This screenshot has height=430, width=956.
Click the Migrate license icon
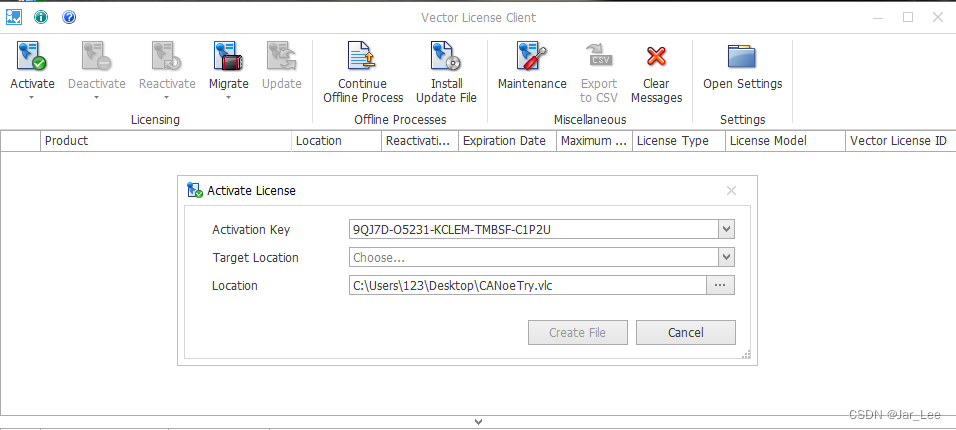pyautogui.click(x=229, y=56)
